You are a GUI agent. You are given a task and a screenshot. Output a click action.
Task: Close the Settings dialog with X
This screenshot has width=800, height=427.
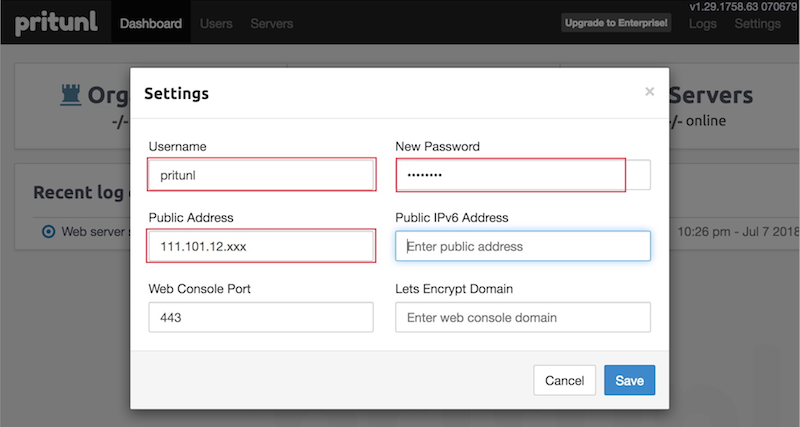(649, 92)
